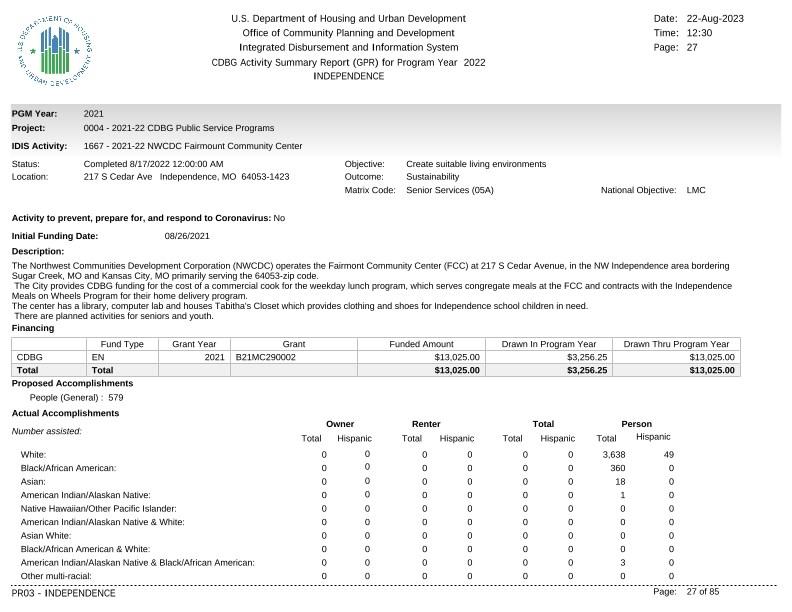This screenshot has height=612, width=792.
Task: Select the 'Drawn Thru Program Year' column header
Action: pyautogui.click(x=676, y=344)
